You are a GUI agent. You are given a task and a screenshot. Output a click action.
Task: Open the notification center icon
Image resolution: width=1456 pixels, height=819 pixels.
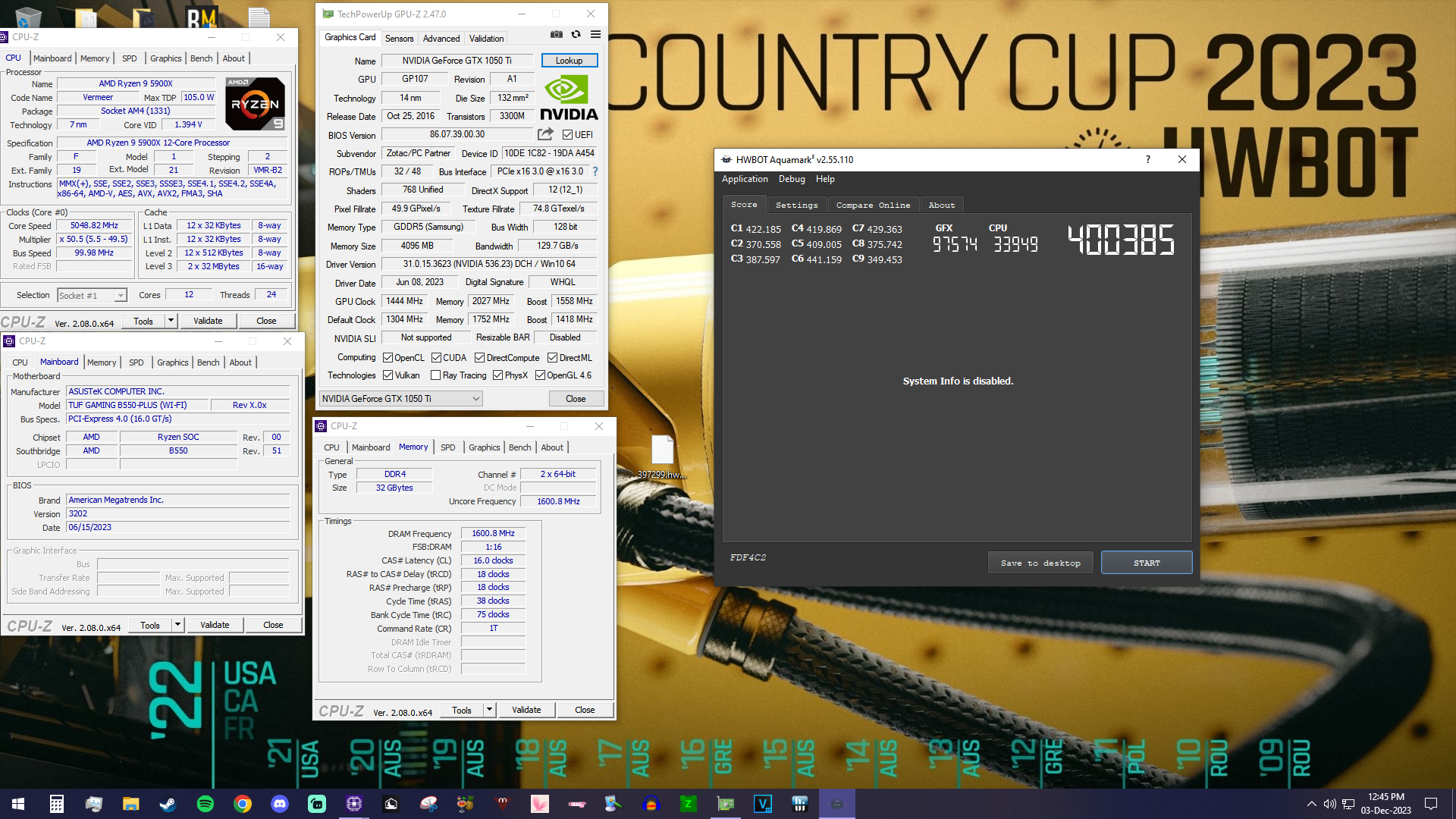tap(1431, 804)
